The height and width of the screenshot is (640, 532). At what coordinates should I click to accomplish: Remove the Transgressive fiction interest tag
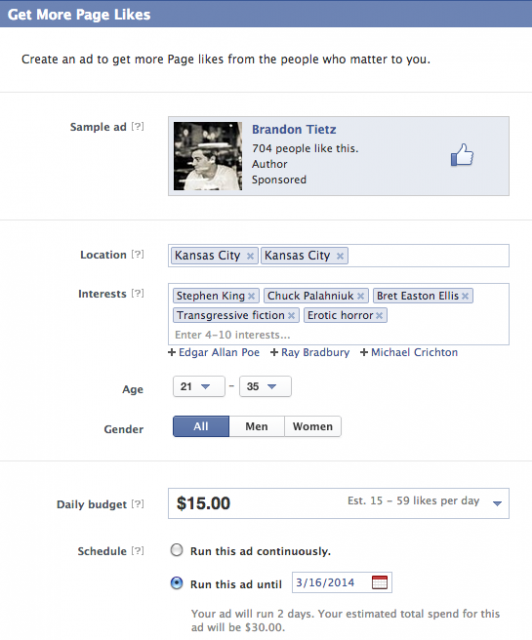[x=291, y=316]
